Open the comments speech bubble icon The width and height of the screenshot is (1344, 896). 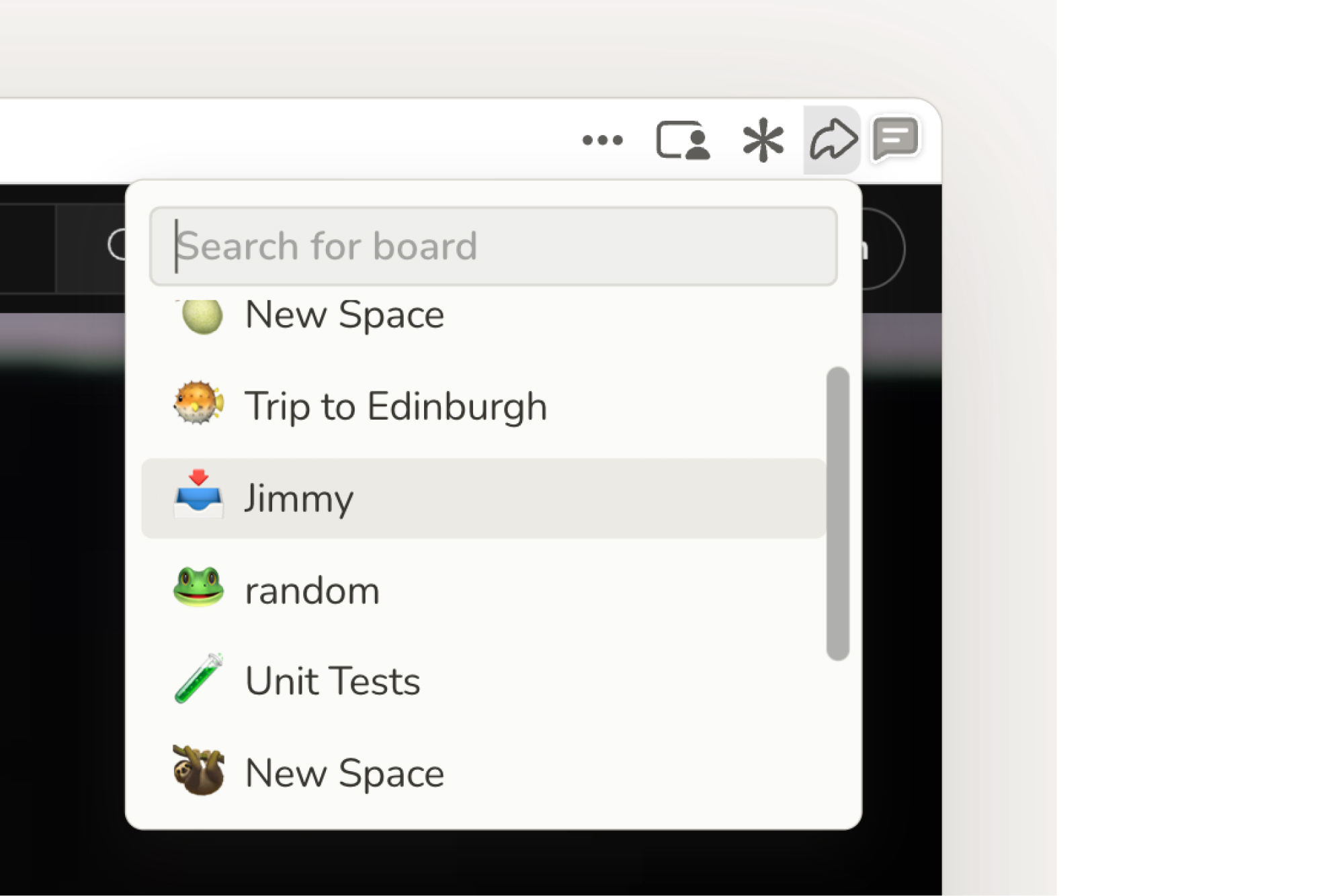tap(896, 139)
